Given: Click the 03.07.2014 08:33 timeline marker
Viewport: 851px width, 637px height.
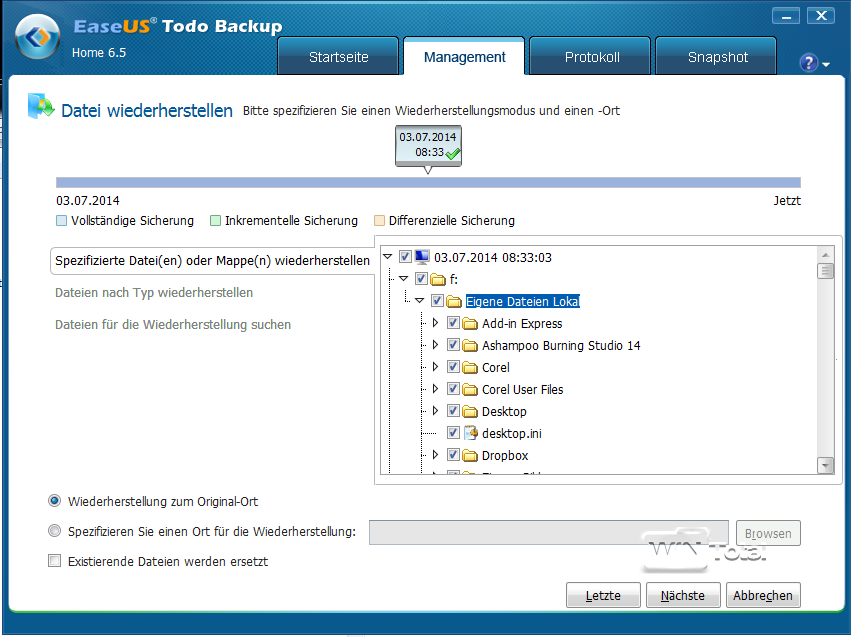Looking at the screenshot, I should 428,146.
